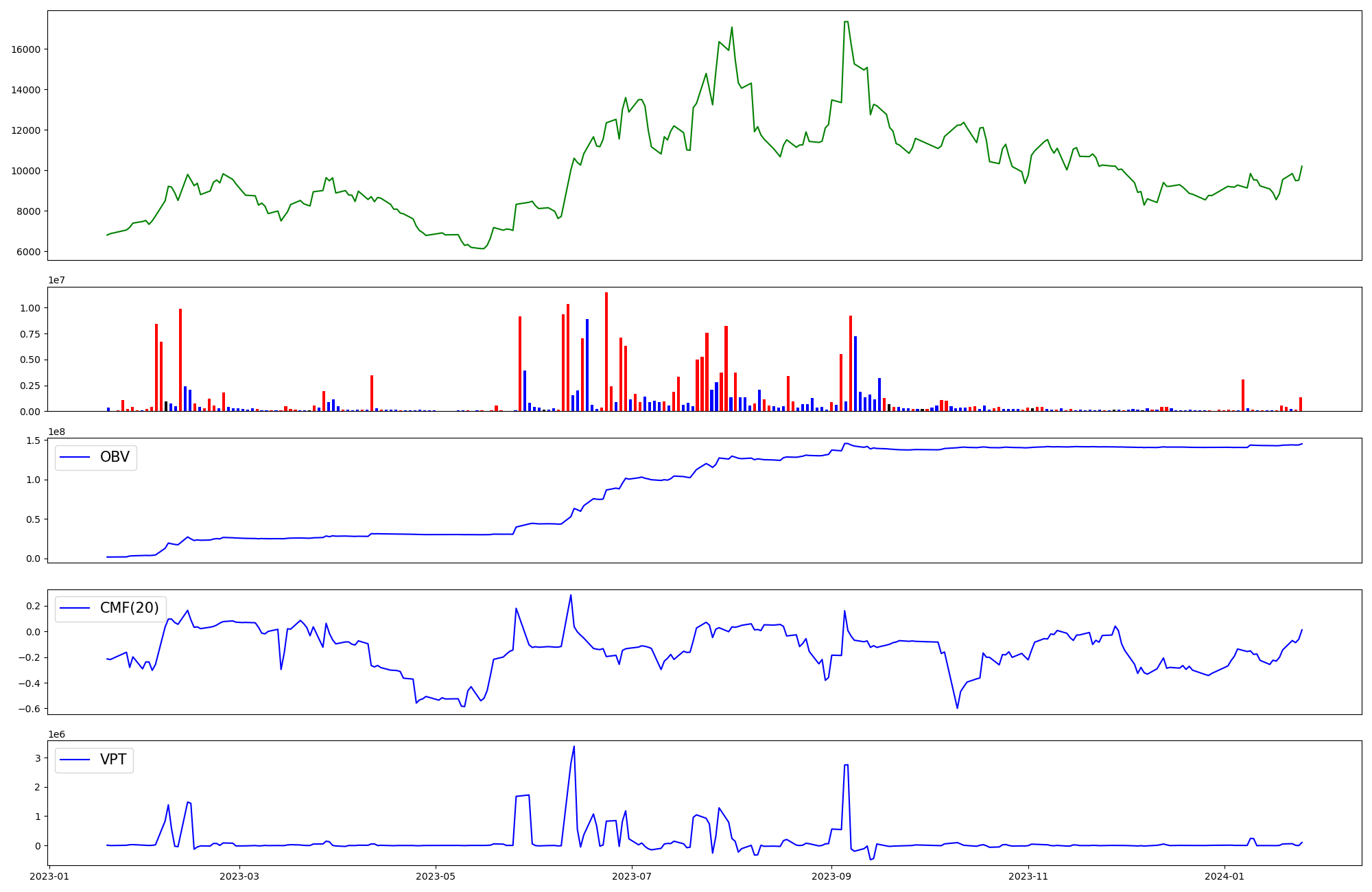Viewport: 1372px width, 892px height.
Task: Click the CMF(20) legend entry
Action: 129,608
